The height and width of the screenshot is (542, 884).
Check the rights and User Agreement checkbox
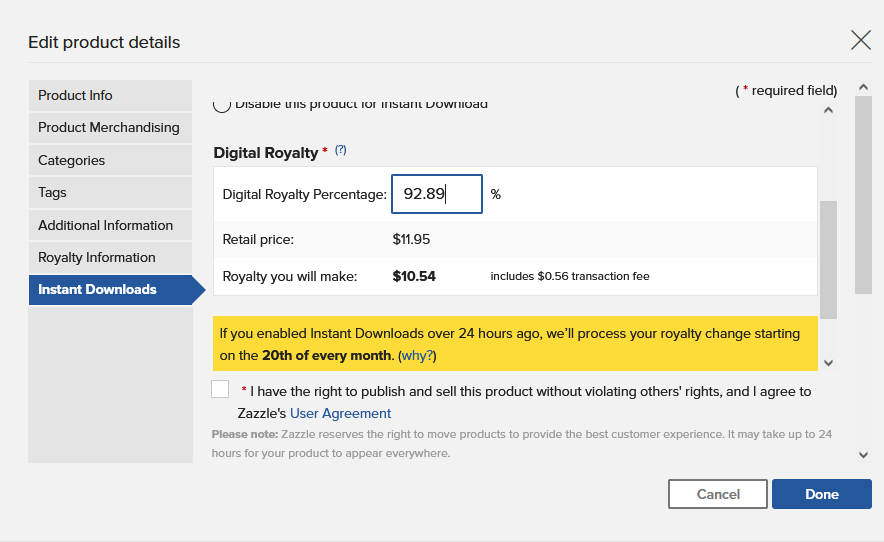click(220, 390)
